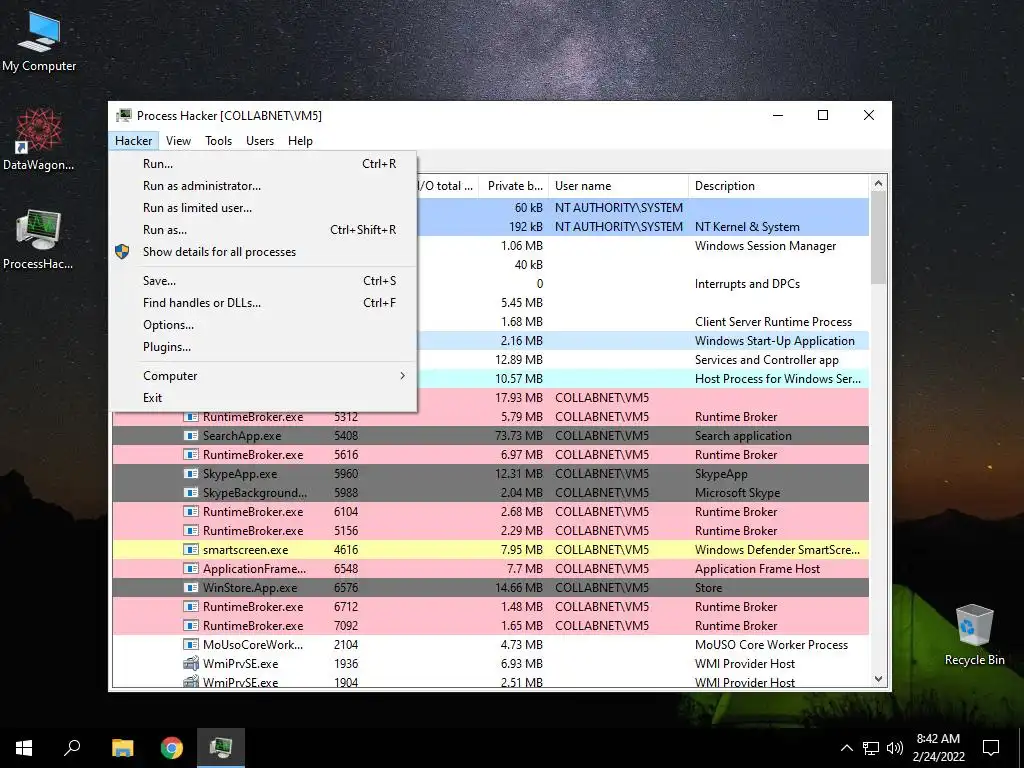Open taskbar search magnifier
Screen dimensions: 1024x768
click(x=72, y=748)
